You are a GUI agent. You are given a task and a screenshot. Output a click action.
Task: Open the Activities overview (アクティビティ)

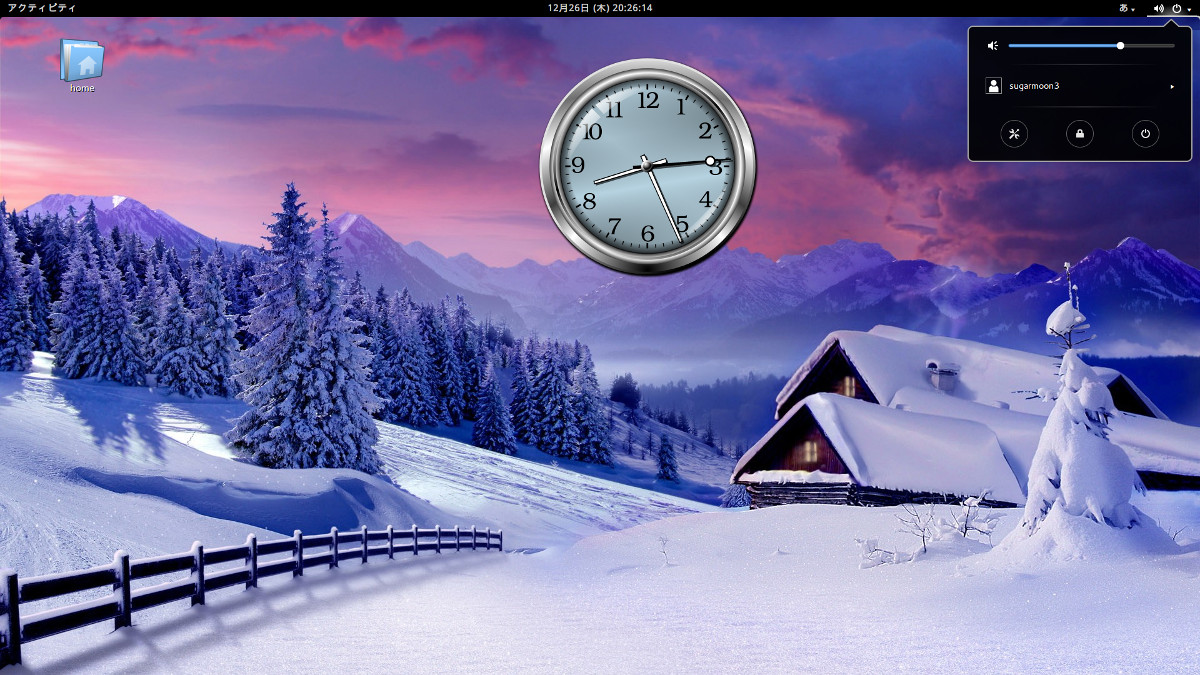[41, 7]
